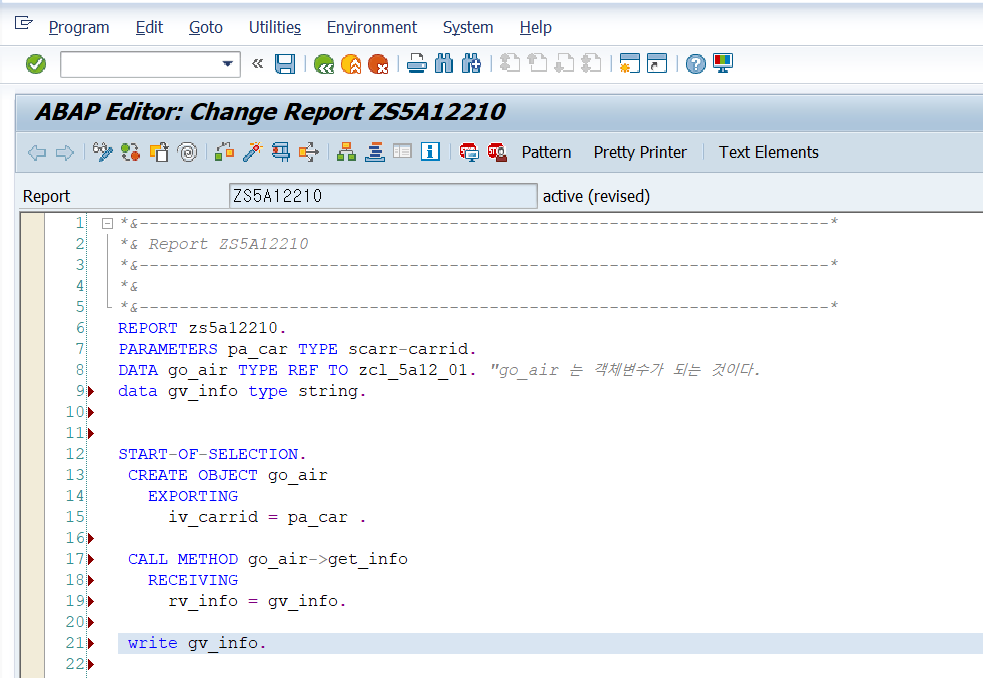Collapse the header comment block at line 1
The image size is (983, 678).
107,223
